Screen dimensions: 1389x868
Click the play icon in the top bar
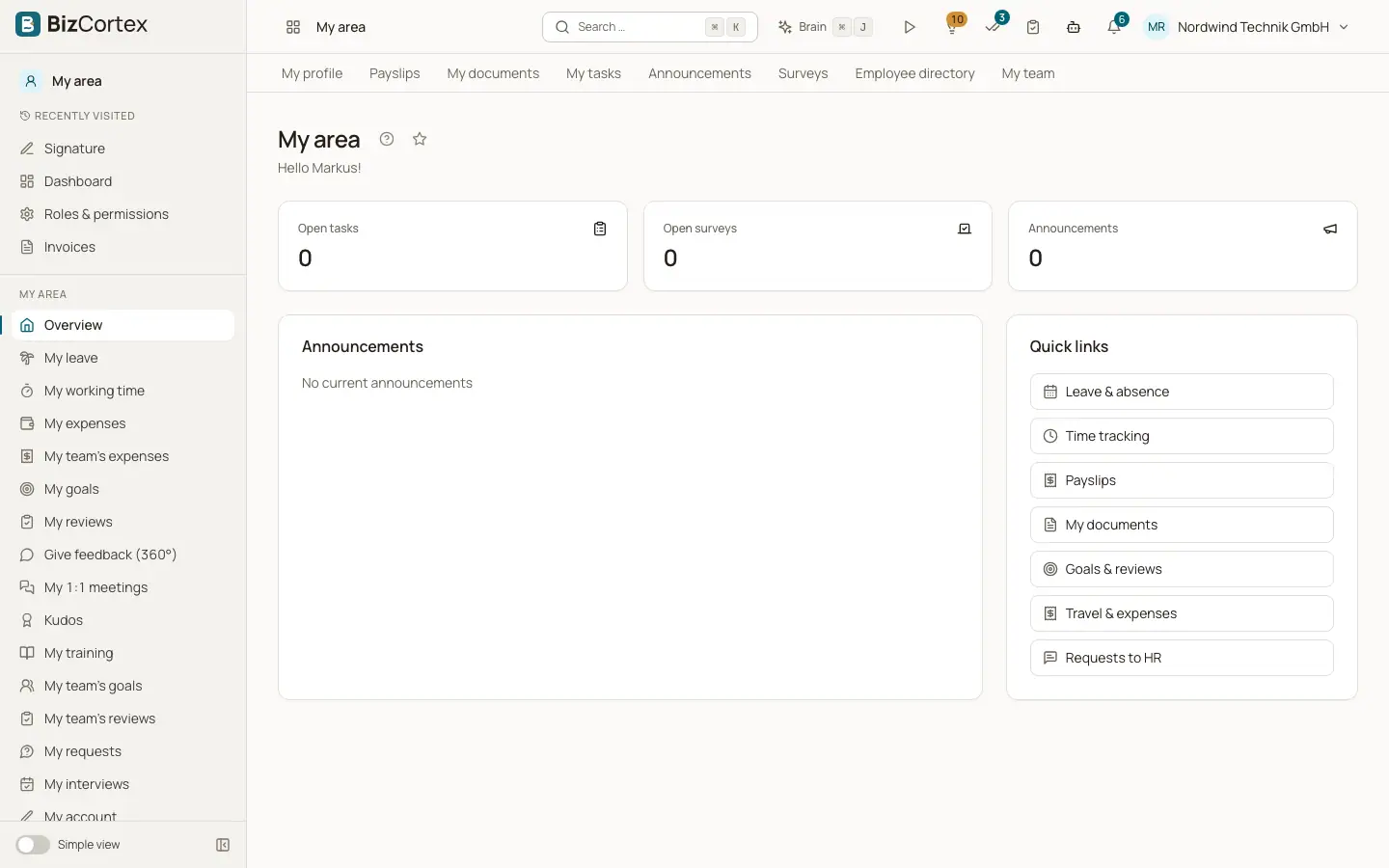click(x=909, y=27)
